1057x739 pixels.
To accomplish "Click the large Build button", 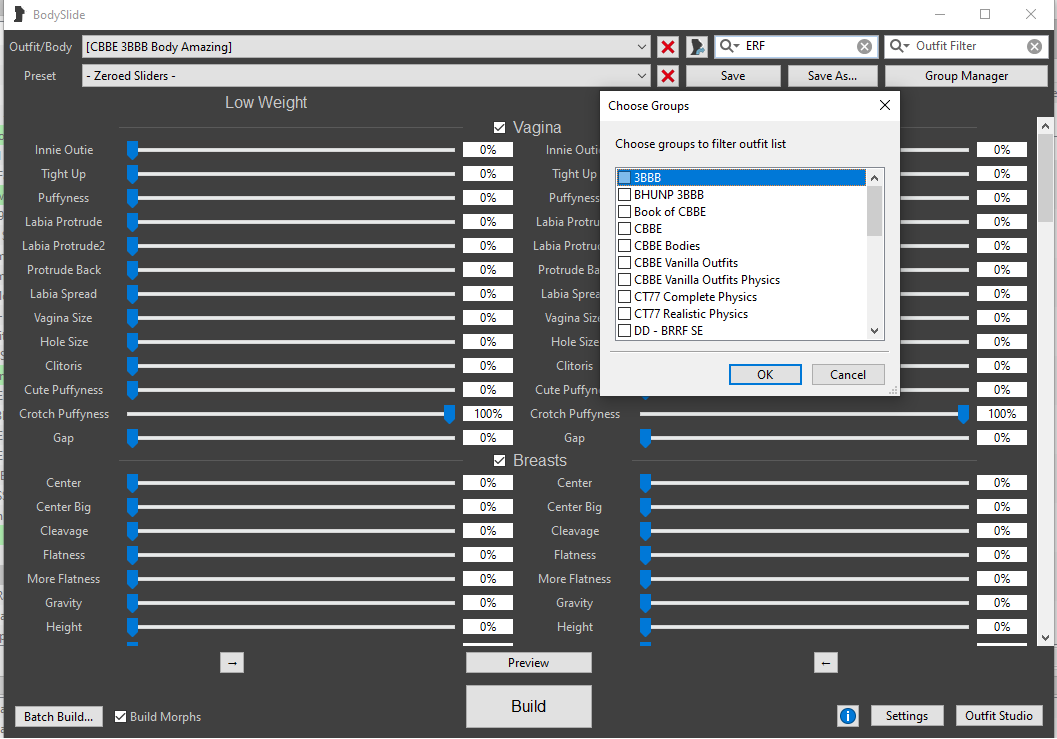I will [x=528, y=706].
